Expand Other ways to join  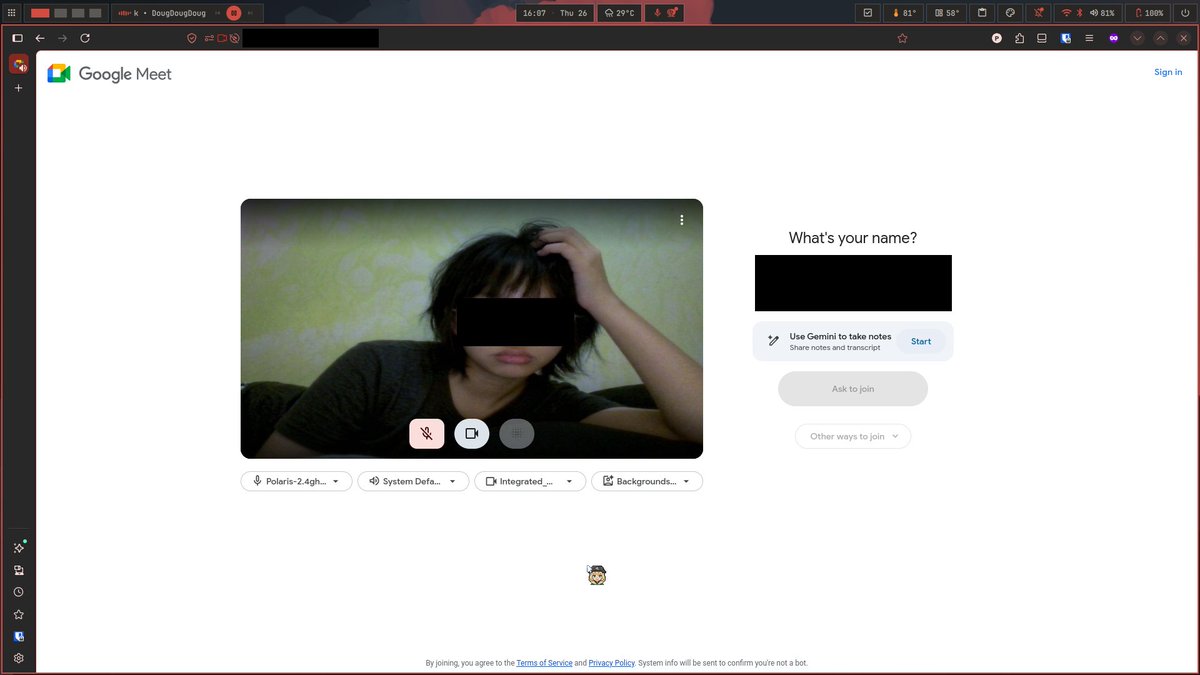853,436
